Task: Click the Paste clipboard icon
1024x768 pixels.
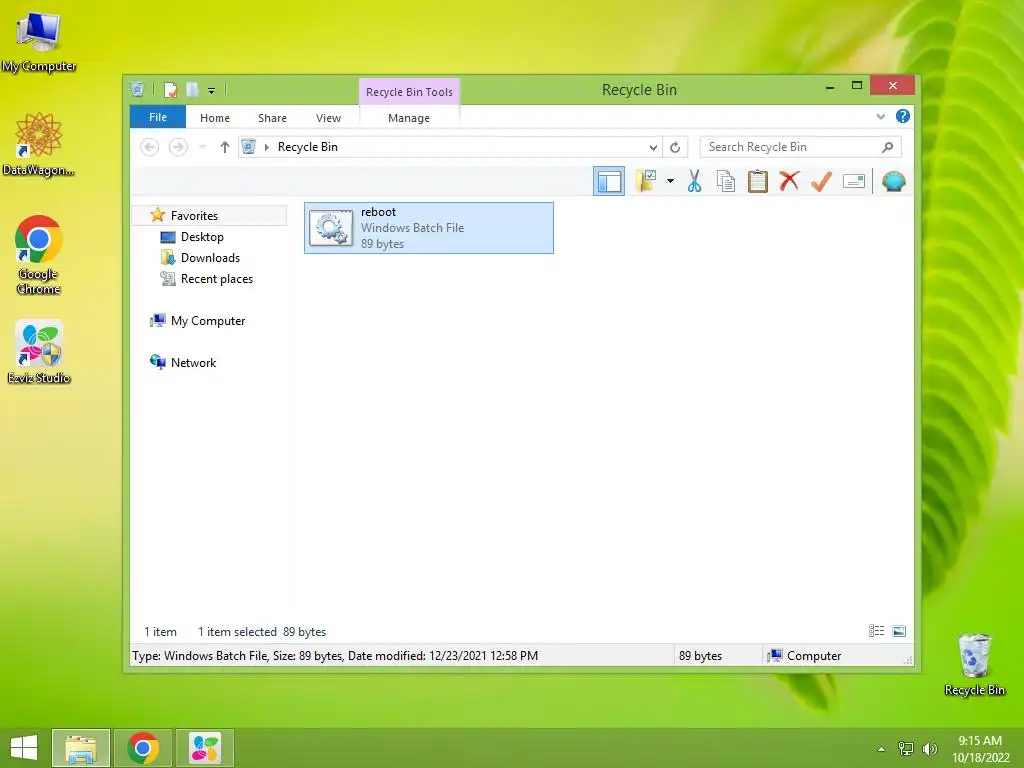Action: [758, 181]
